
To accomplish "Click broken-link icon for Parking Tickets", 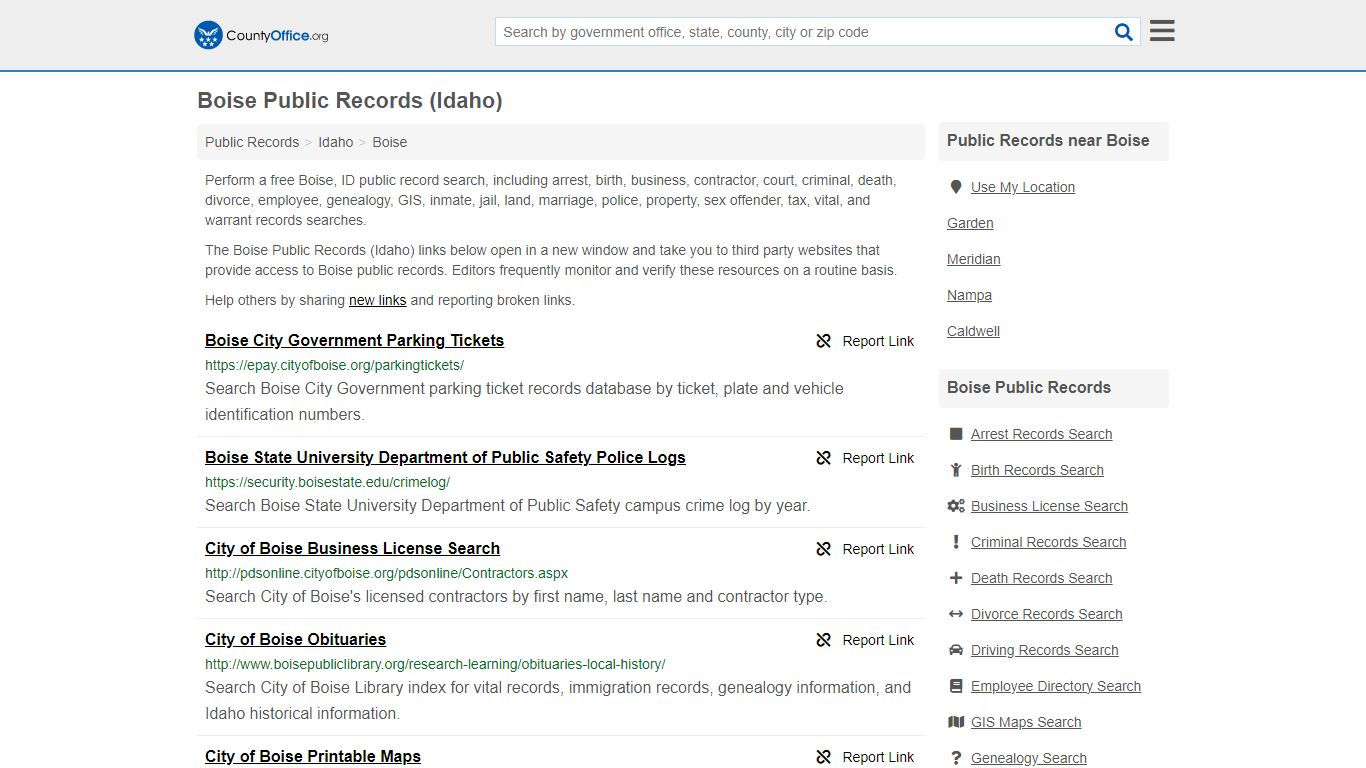I will point(824,341).
